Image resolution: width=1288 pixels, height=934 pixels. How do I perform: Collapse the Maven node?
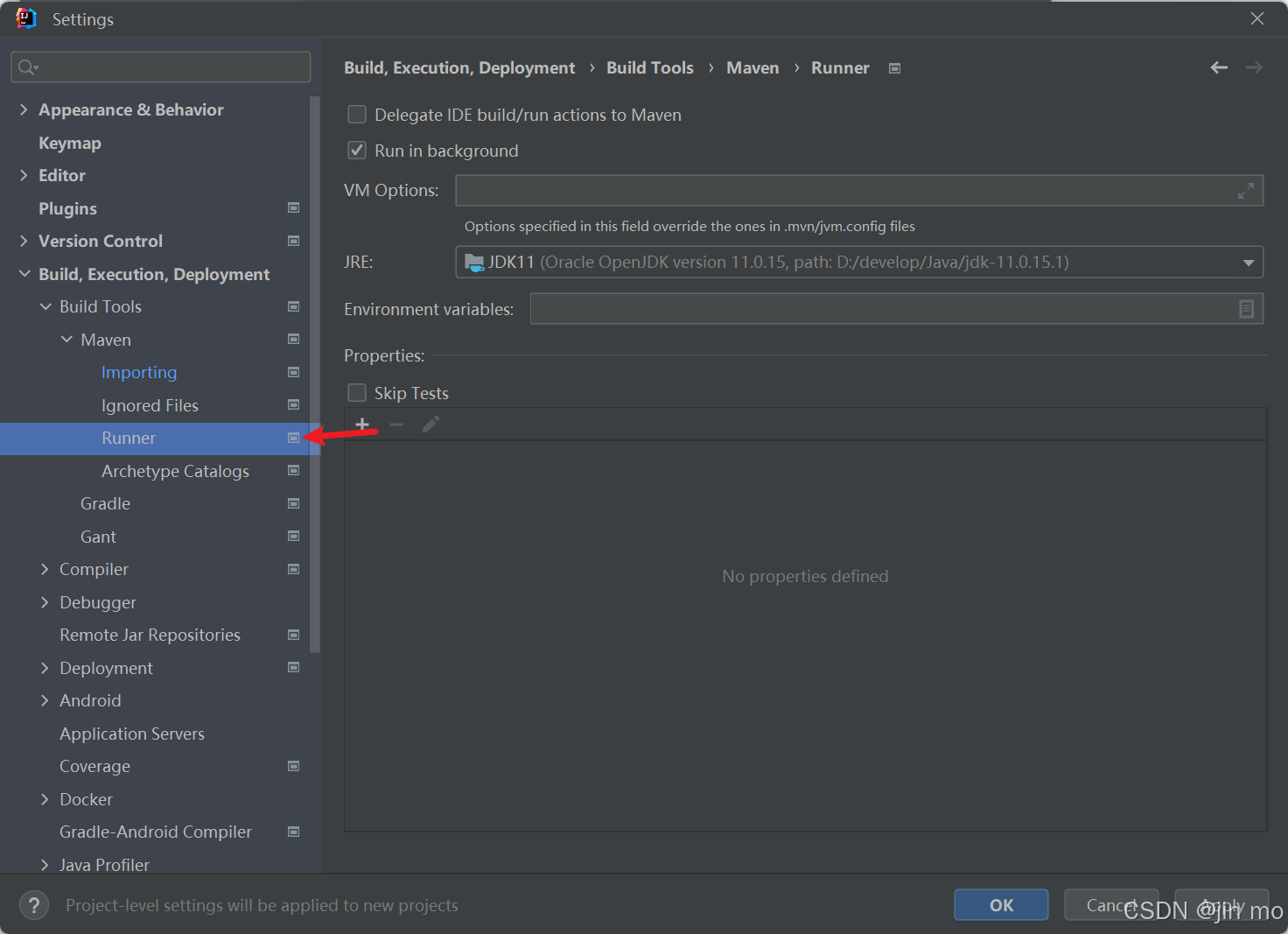pyautogui.click(x=66, y=340)
